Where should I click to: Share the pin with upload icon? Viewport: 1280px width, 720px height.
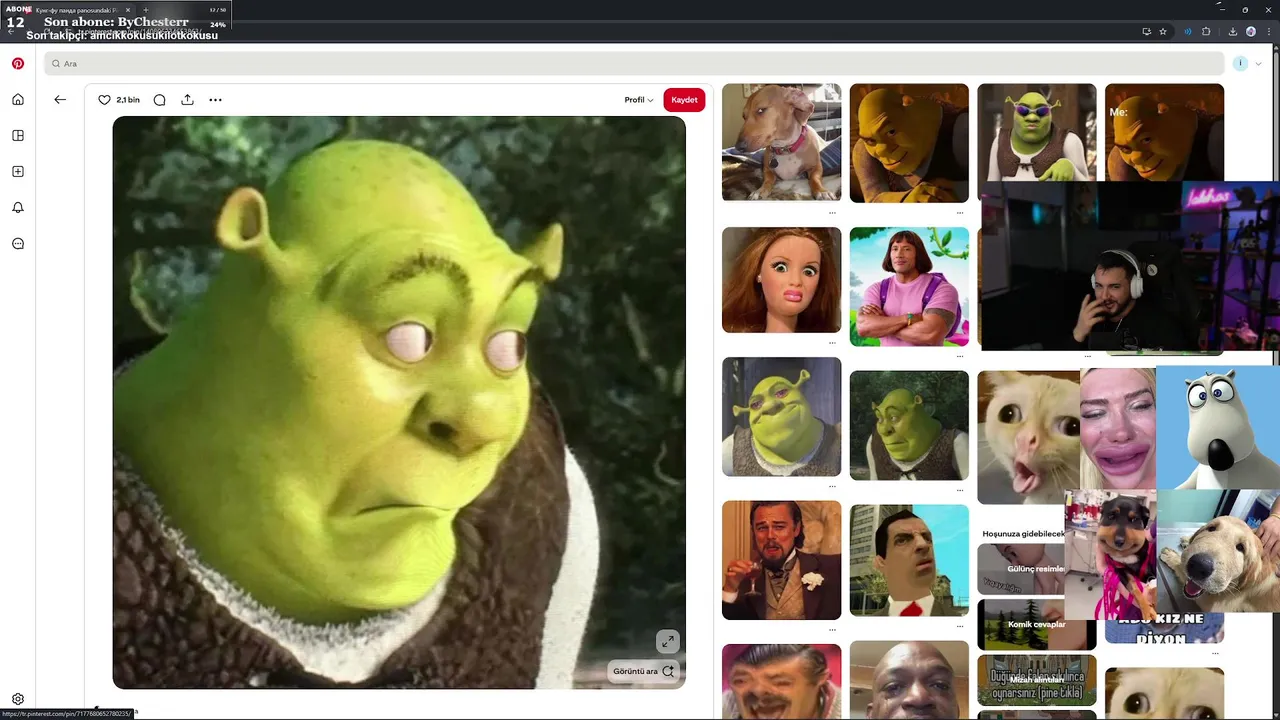click(187, 100)
